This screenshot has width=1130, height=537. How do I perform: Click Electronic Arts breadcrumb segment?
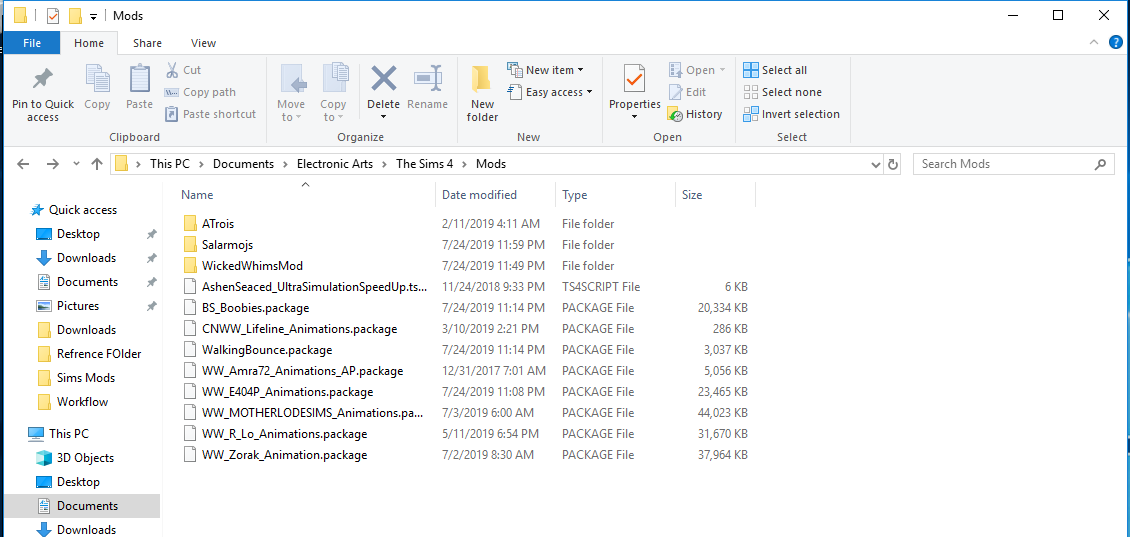334,164
